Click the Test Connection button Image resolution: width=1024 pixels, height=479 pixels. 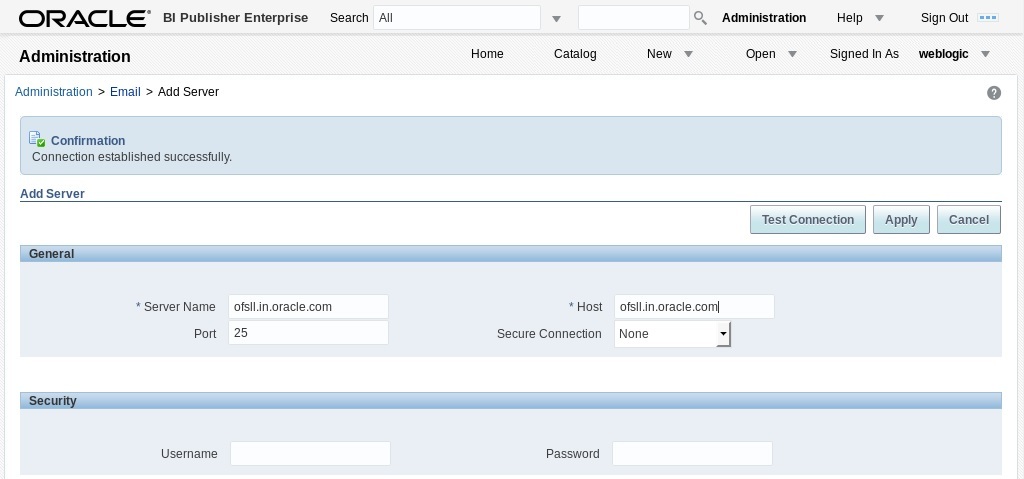(808, 220)
